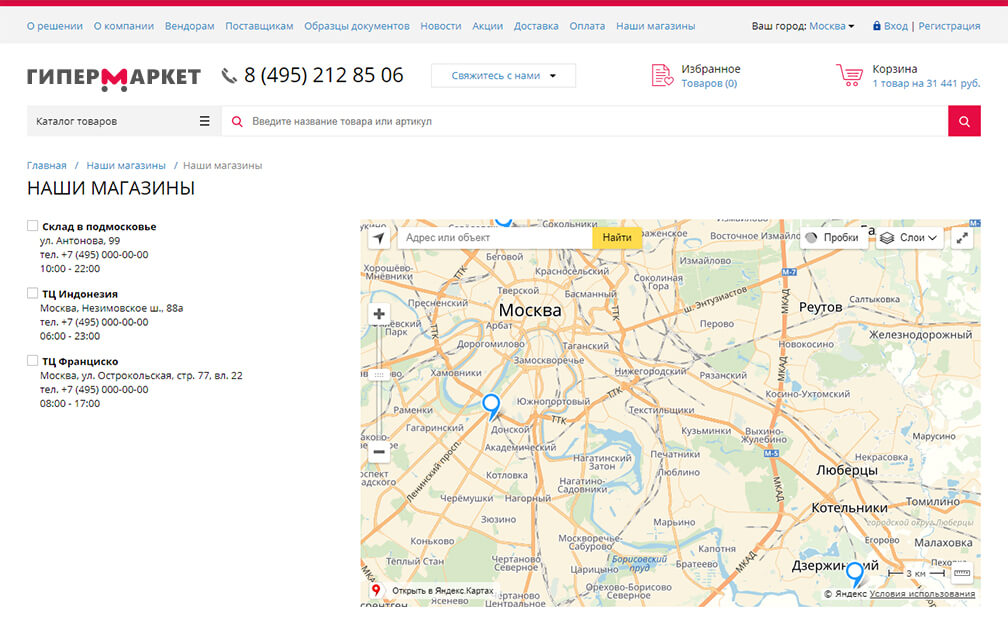The height and width of the screenshot is (634, 1008).
Task: Click the Люберцы label on the map
Action: (x=847, y=470)
